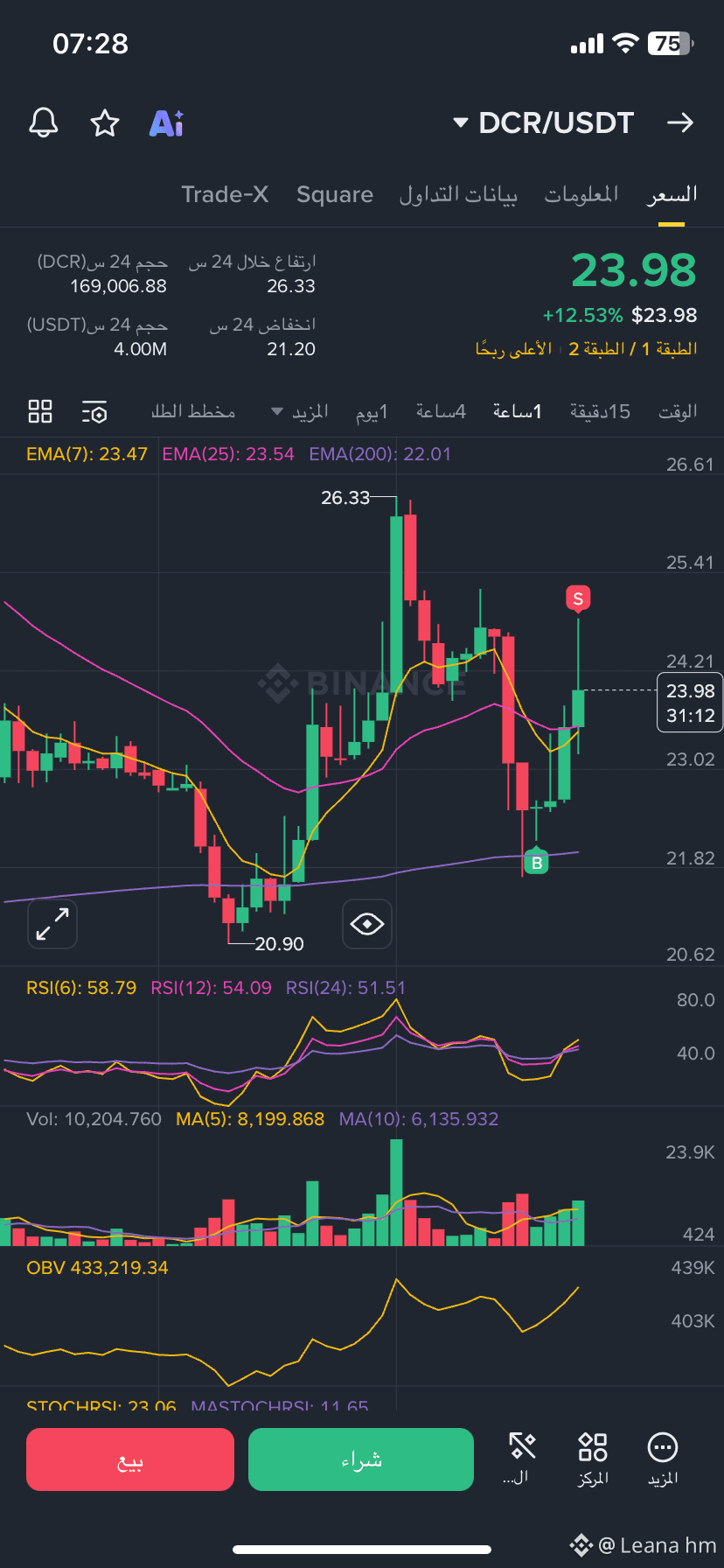Tap the cellular signal bars icon
The height and width of the screenshot is (1568, 724).
[x=587, y=44]
